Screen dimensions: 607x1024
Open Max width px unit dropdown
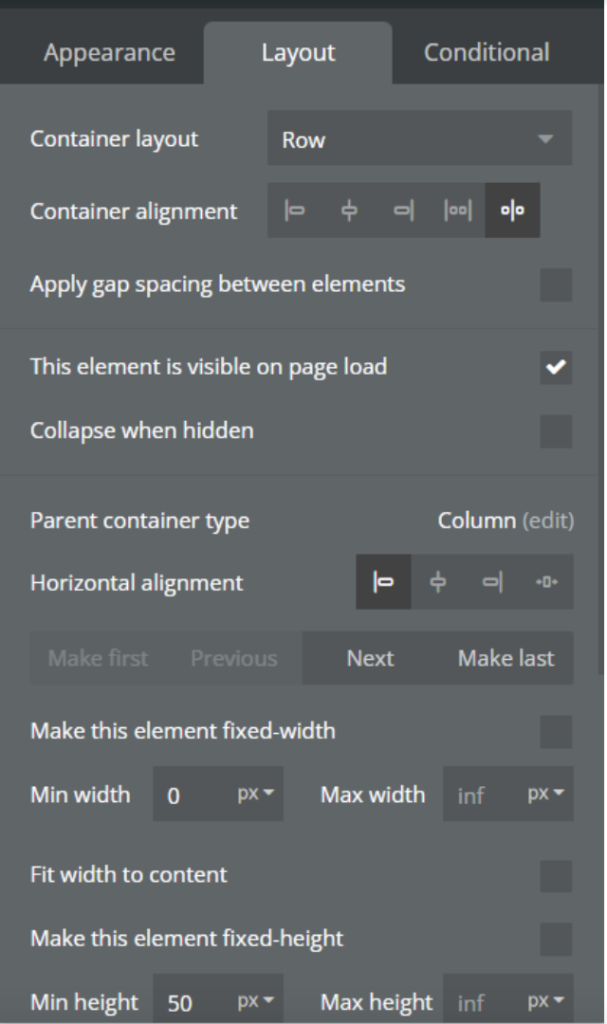pos(546,794)
